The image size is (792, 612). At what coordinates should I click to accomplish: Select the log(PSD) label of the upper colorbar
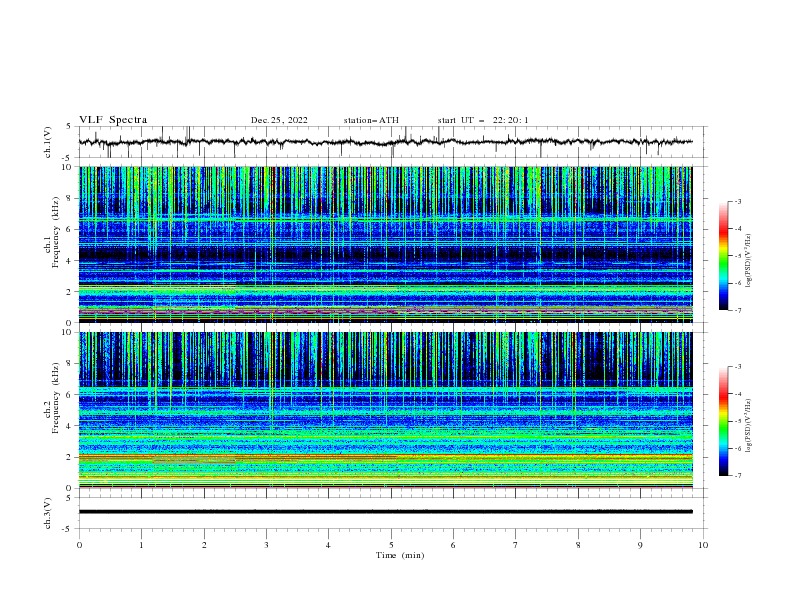click(x=749, y=261)
